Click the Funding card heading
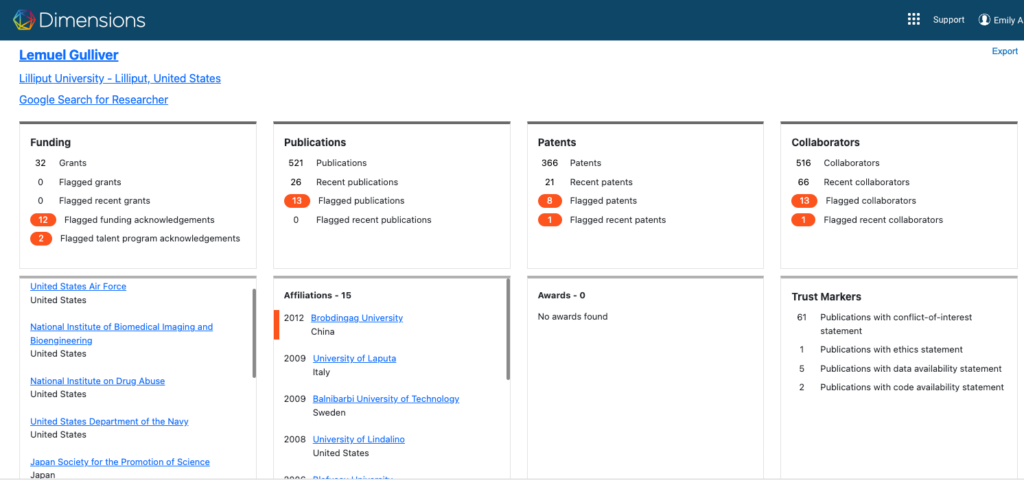Viewport: 1024px width, 500px height. pyautogui.click(x=50, y=142)
